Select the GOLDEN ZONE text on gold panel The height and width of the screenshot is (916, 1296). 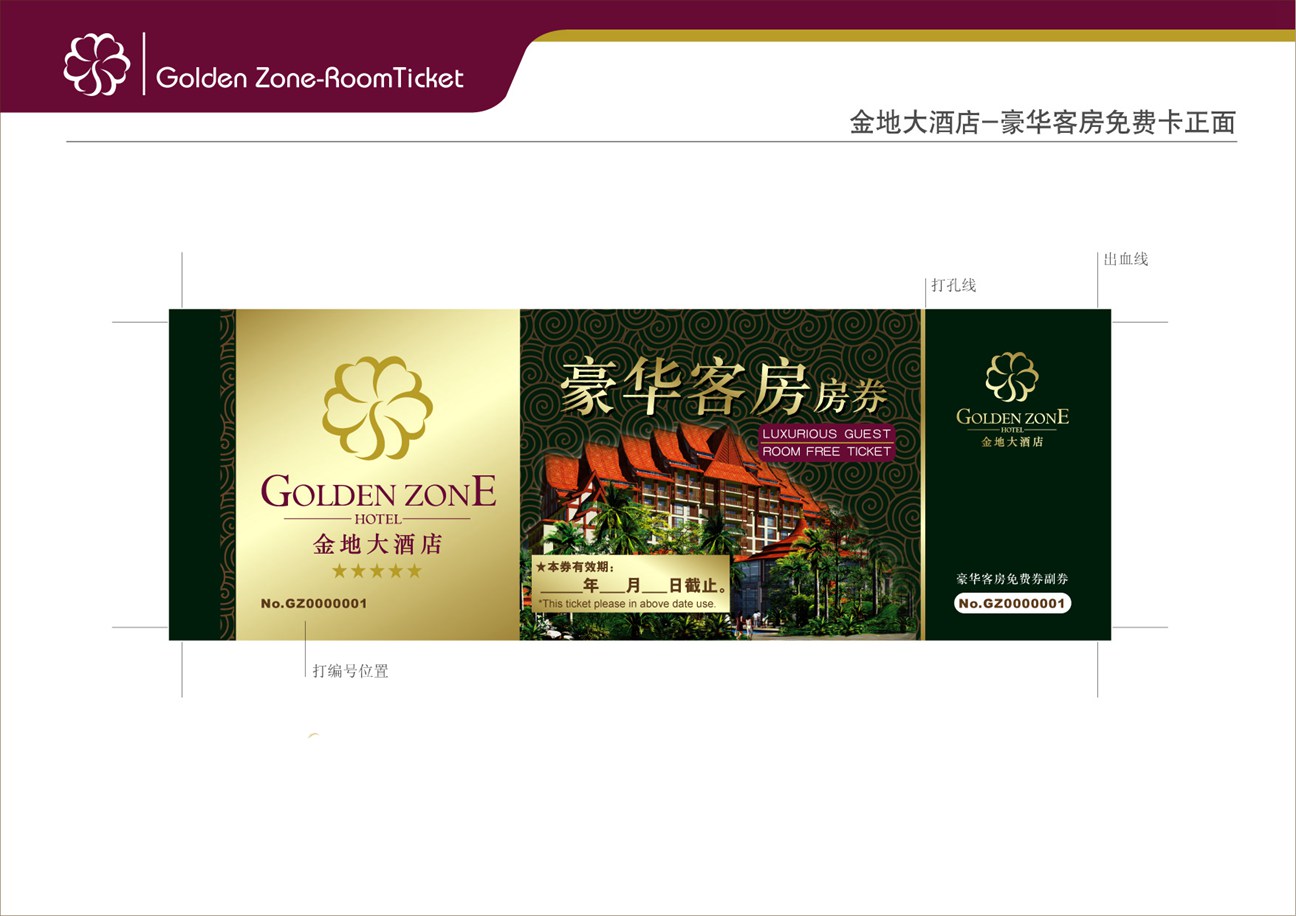378,492
